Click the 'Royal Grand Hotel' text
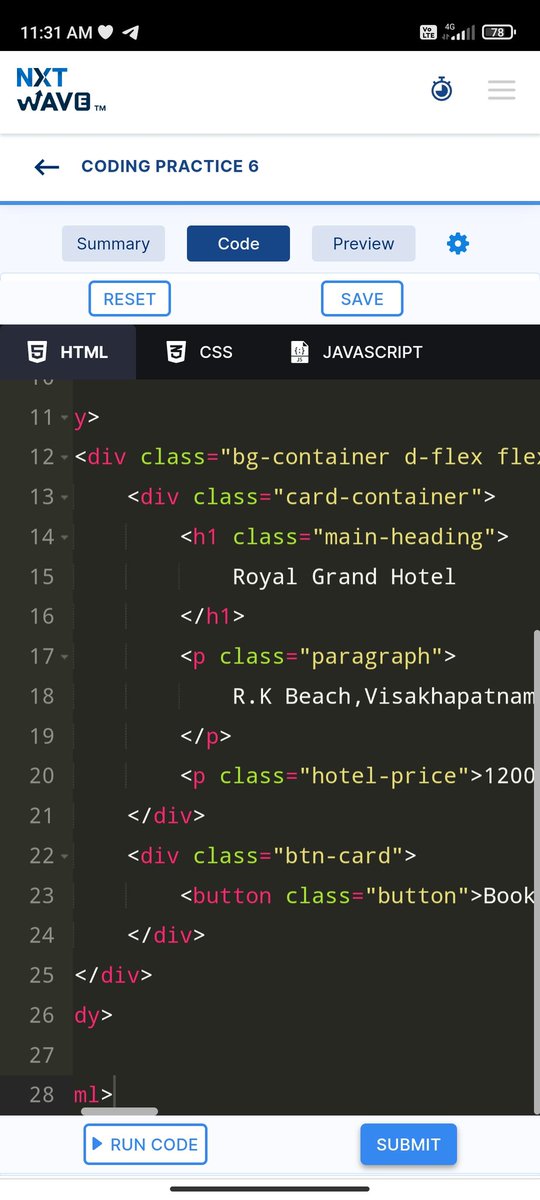The width and height of the screenshot is (540, 1200). 344,577
